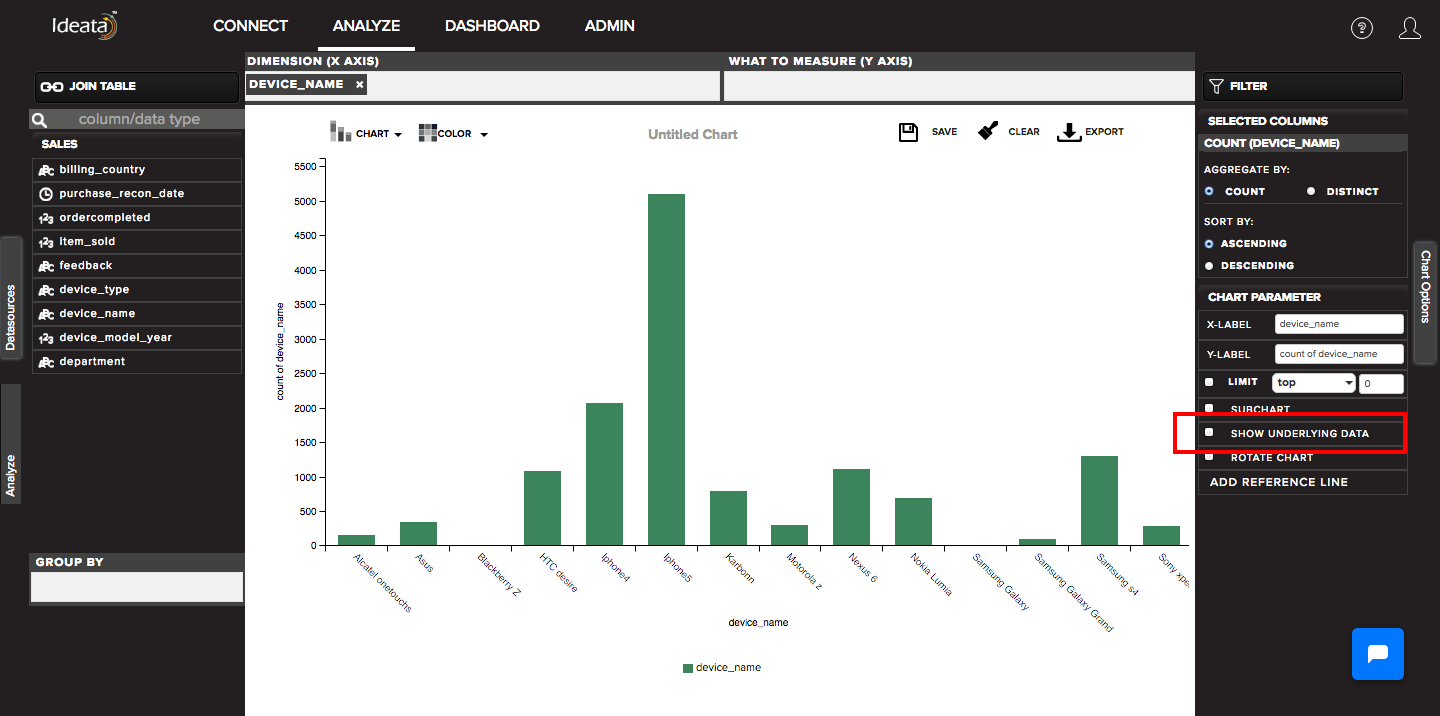Click the numeric icon beside device_model_year
Viewport: 1440px width, 716px height.
point(46,338)
